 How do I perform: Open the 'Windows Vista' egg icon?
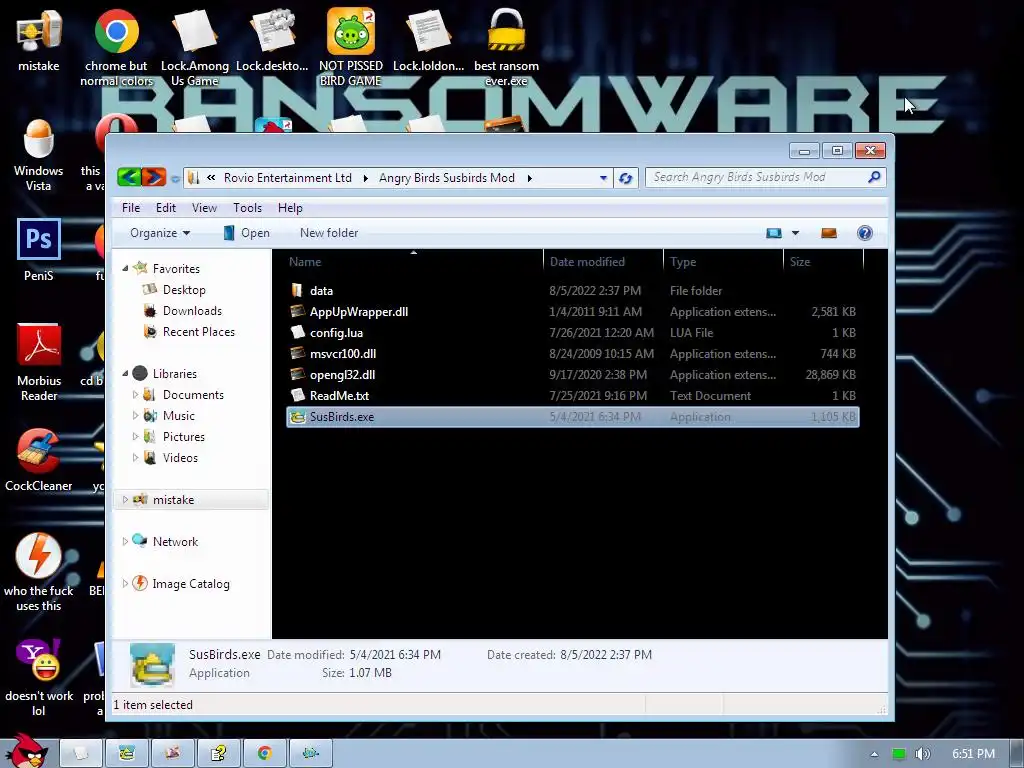point(39,155)
